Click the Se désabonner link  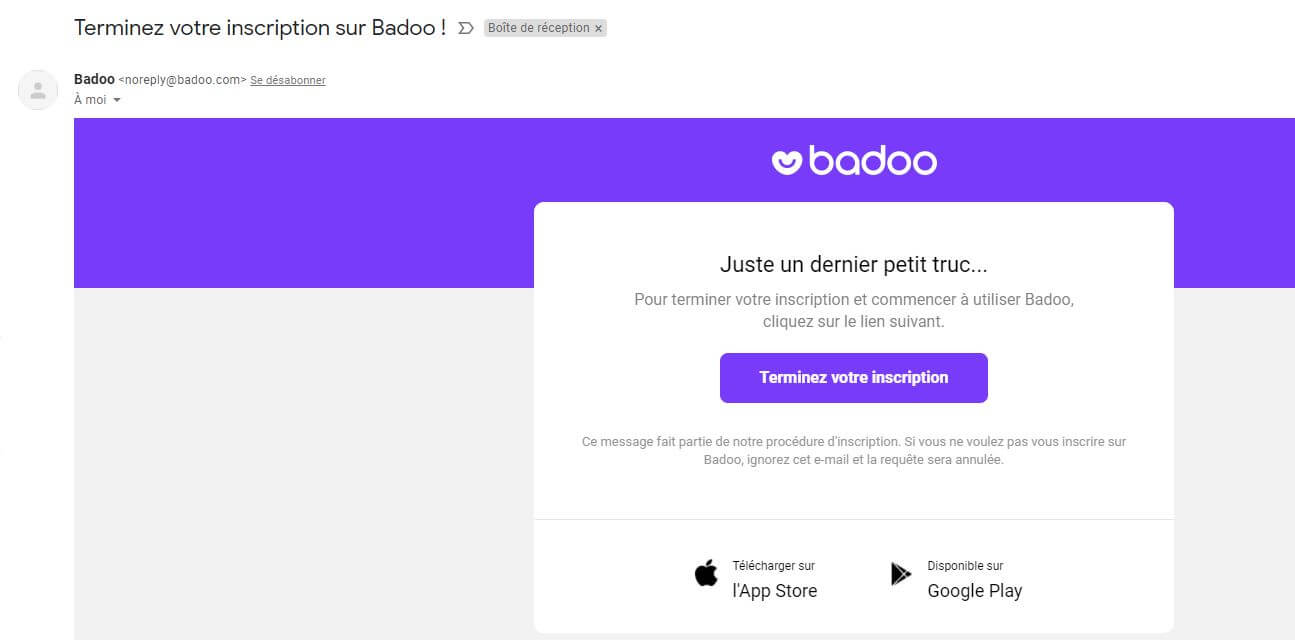pyautogui.click(x=288, y=80)
